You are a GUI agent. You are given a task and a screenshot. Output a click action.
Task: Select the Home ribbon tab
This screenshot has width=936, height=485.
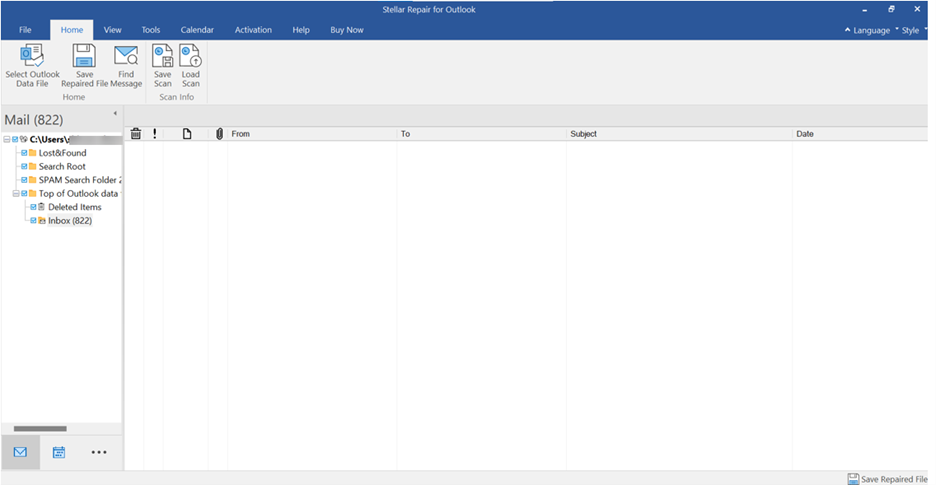(x=72, y=30)
